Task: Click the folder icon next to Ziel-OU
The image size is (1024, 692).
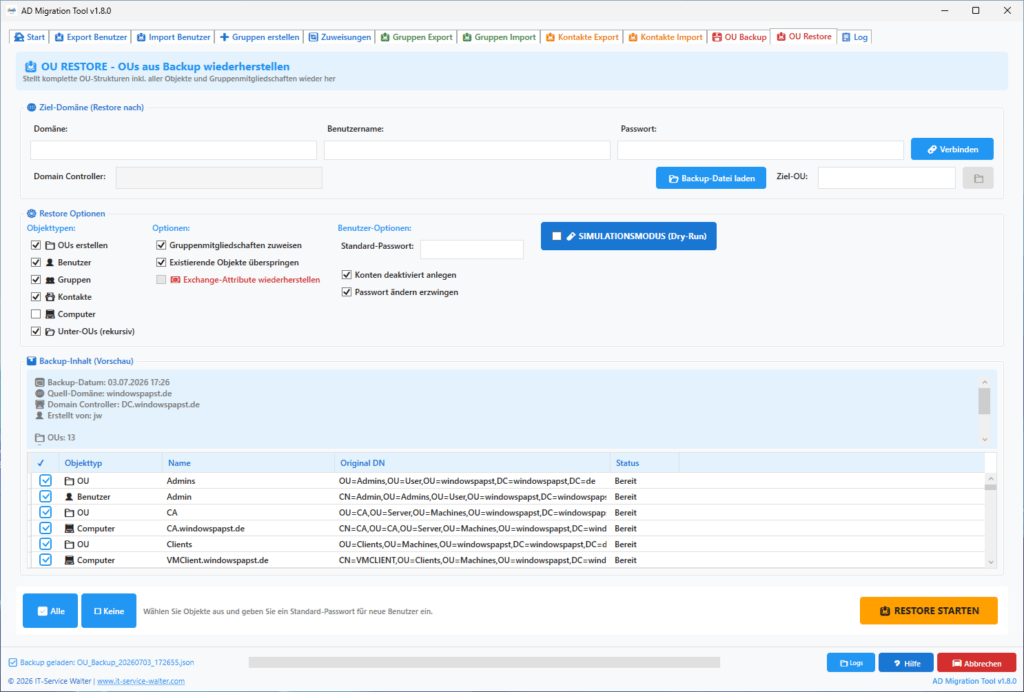Action: 978,178
